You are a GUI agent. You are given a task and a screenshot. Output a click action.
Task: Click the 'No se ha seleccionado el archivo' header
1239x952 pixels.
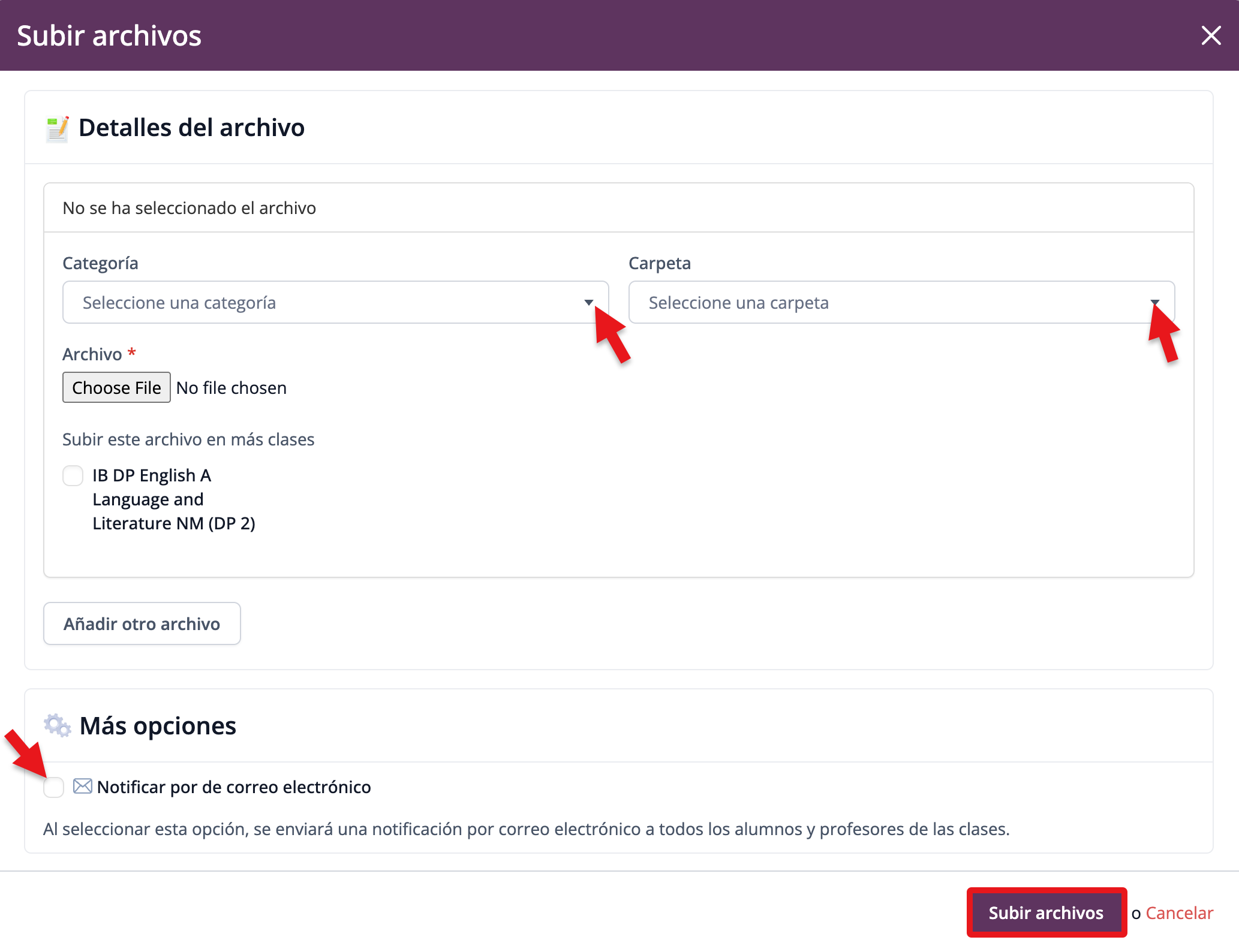(190, 208)
